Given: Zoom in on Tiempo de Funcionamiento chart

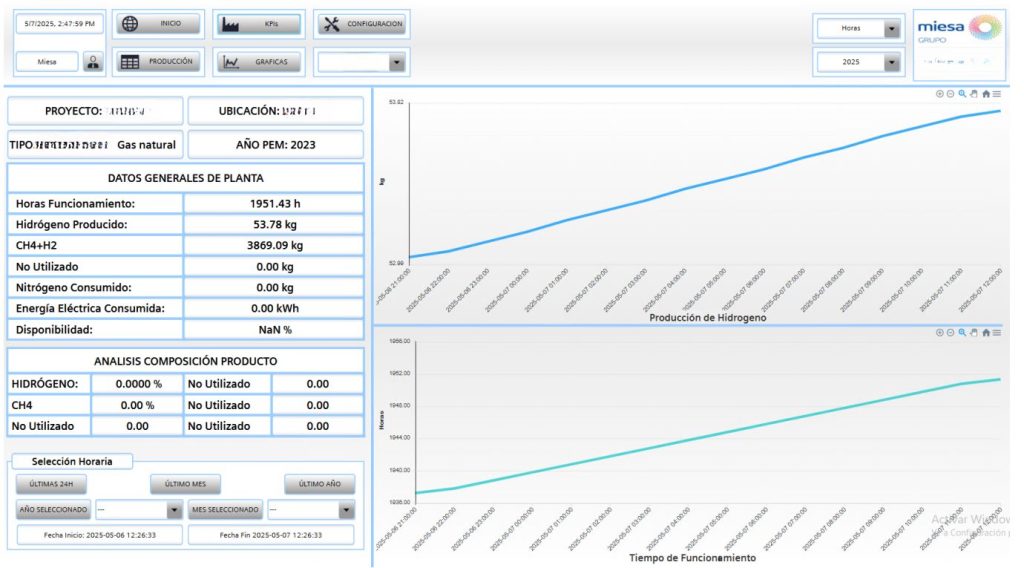Looking at the screenshot, I should [940, 332].
